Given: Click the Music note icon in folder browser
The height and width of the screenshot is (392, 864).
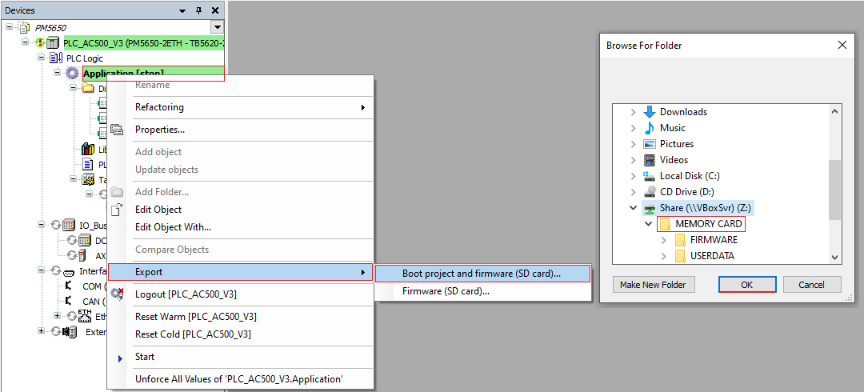Looking at the screenshot, I should point(650,128).
